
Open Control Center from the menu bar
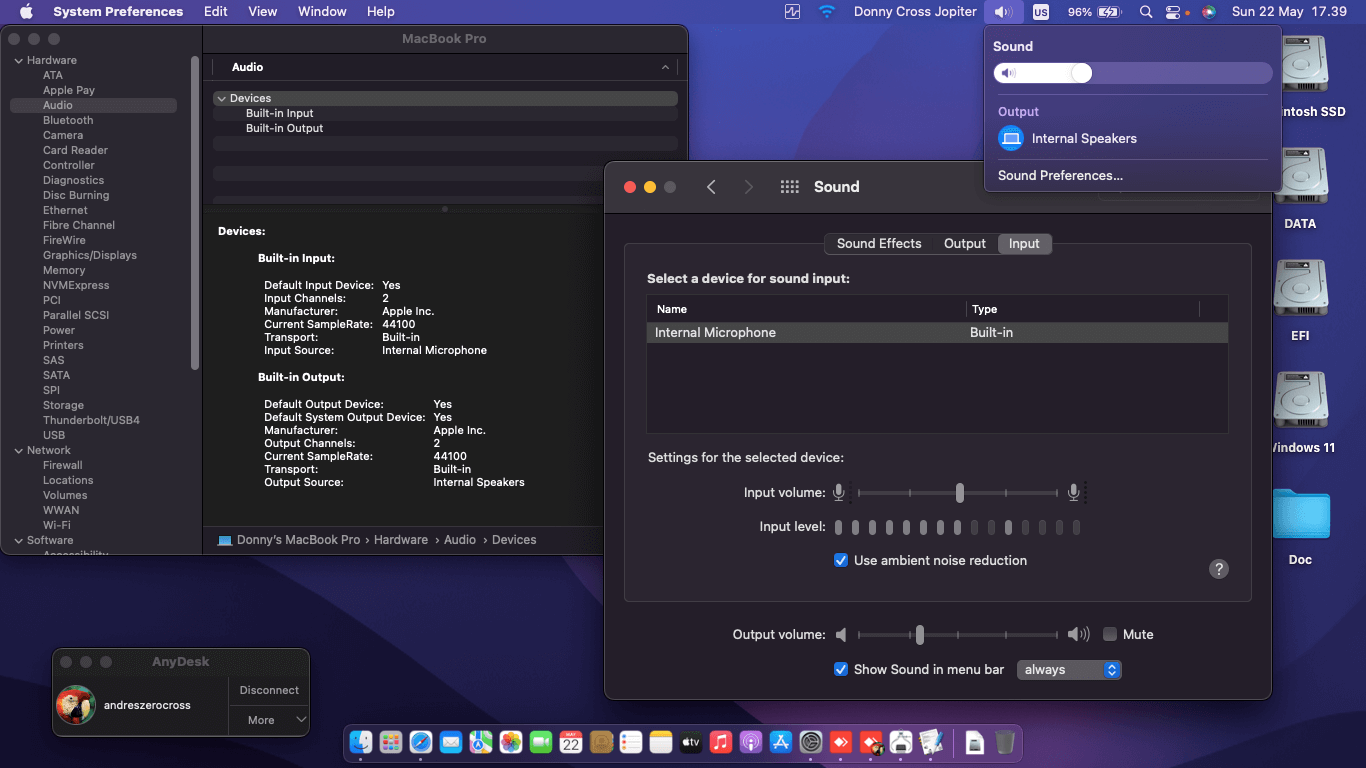(x=1173, y=12)
